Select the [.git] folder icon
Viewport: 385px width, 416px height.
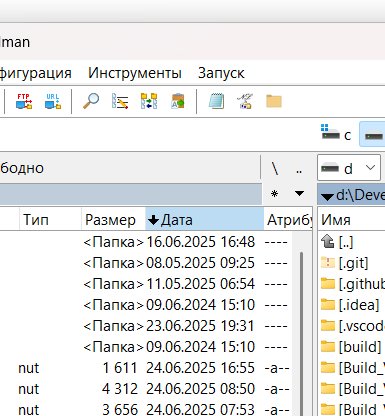tap(328, 263)
